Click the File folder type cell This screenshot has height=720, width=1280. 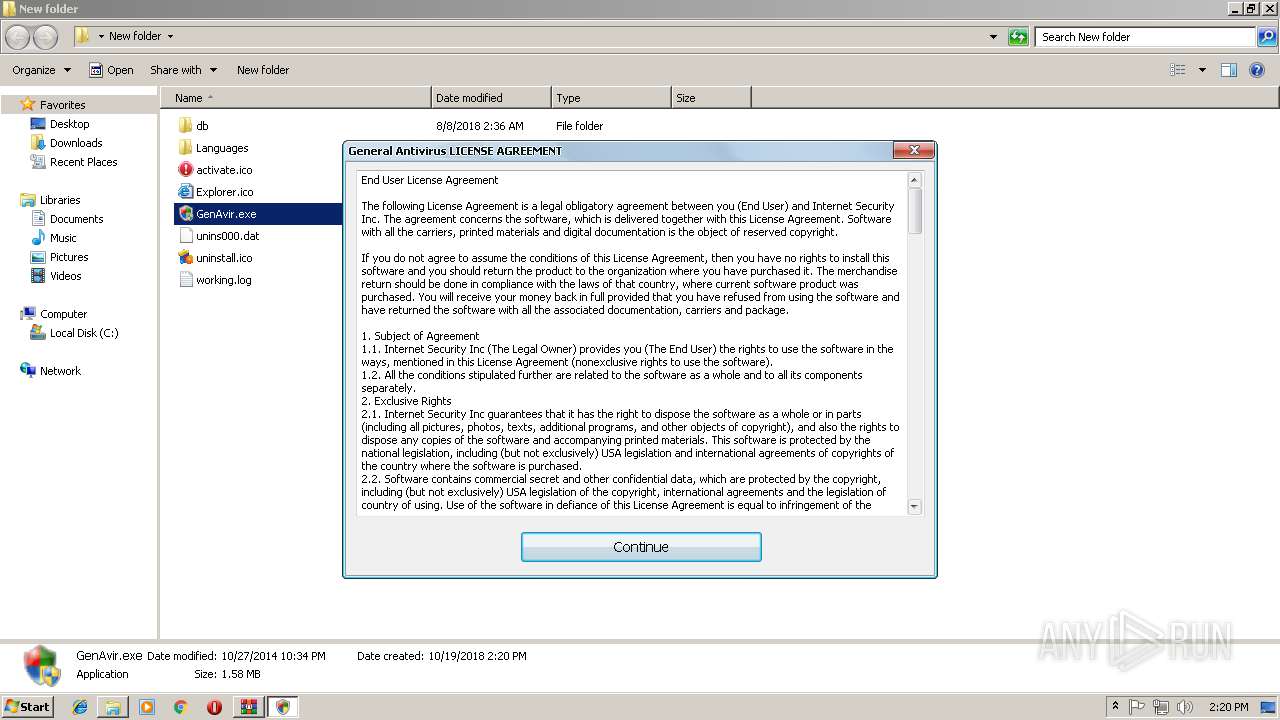(x=579, y=126)
